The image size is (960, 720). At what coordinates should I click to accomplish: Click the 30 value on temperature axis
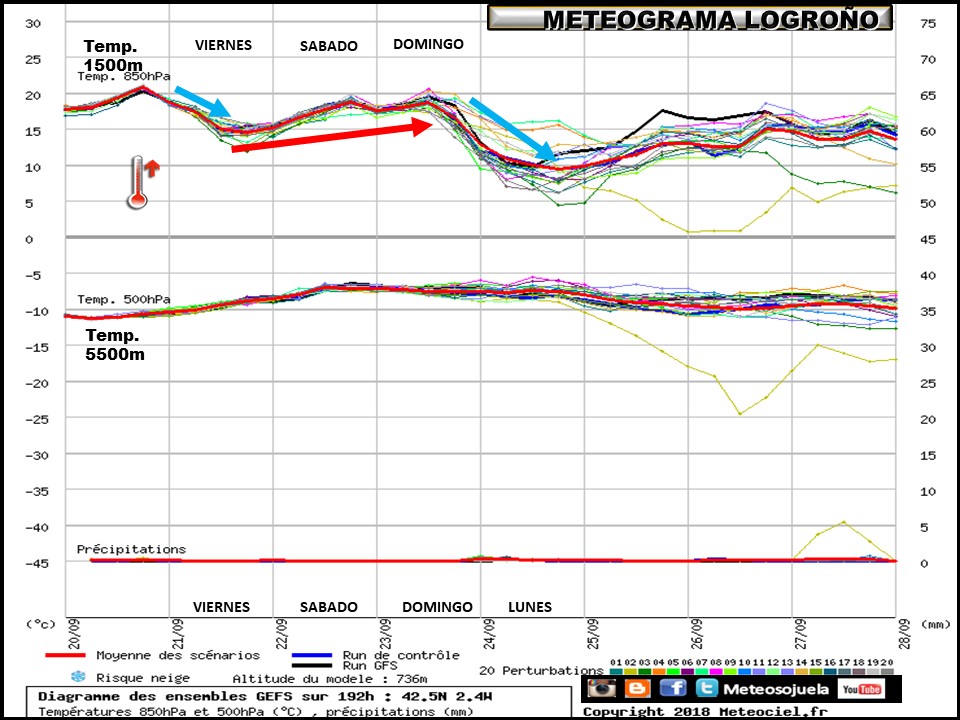(x=33, y=23)
